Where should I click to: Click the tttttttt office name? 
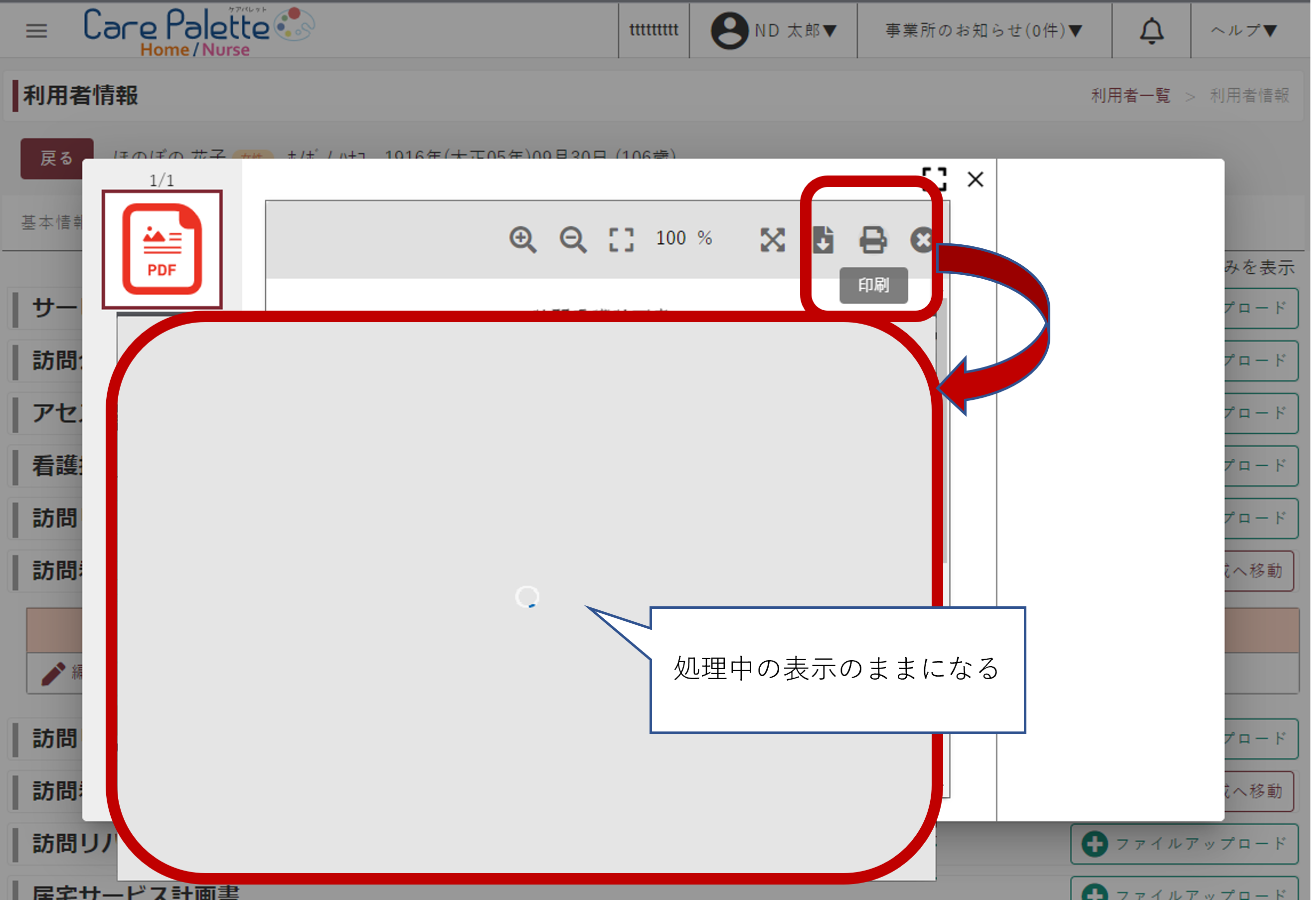coord(654,30)
